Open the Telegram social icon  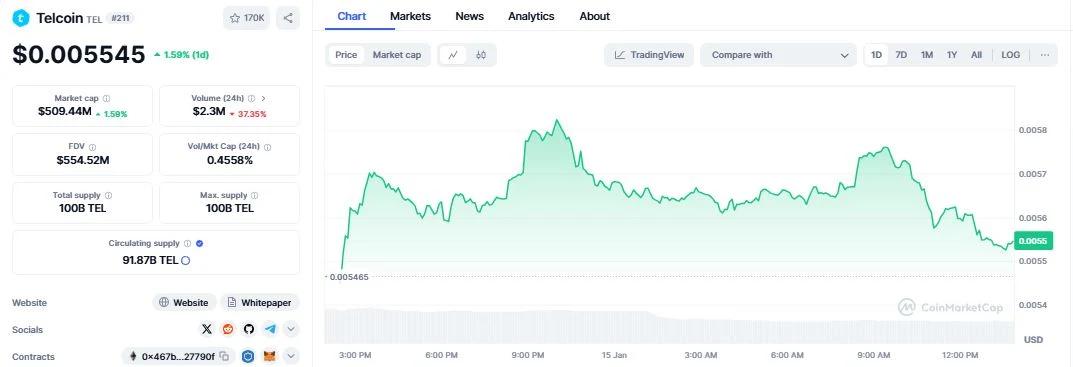pyautogui.click(x=270, y=329)
